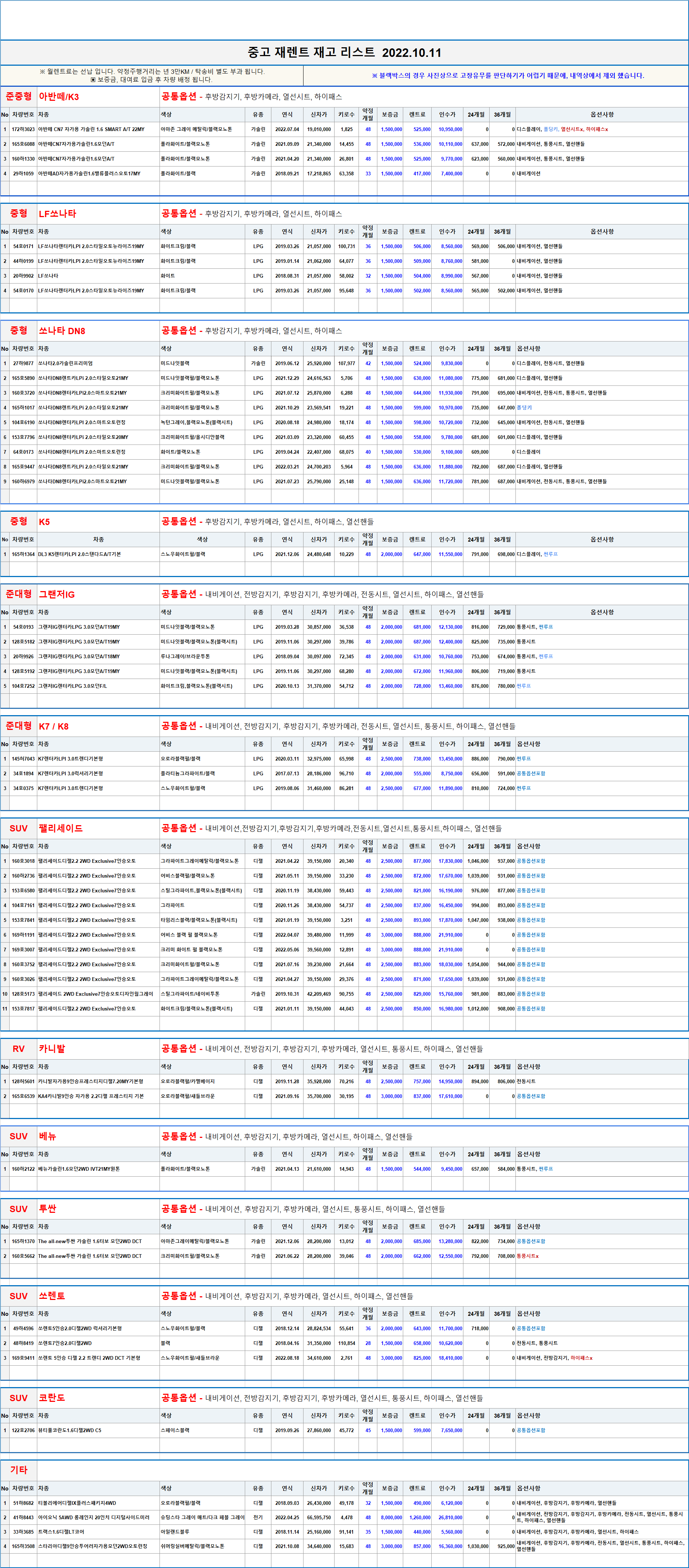
Task: Click the K7 / K8 section heading
Action: click(x=54, y=726)
